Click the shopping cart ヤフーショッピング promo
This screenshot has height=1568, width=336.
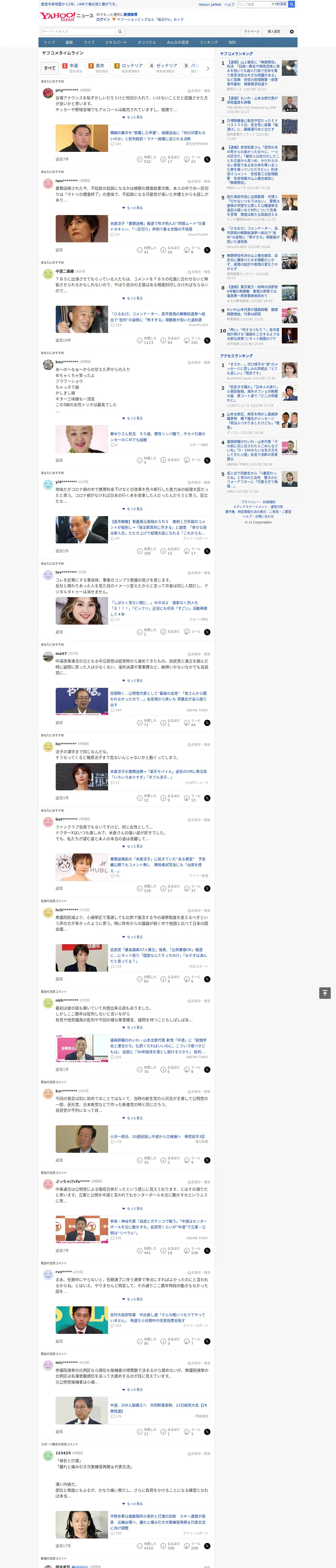pyautogui.click(x=148, y=20)
